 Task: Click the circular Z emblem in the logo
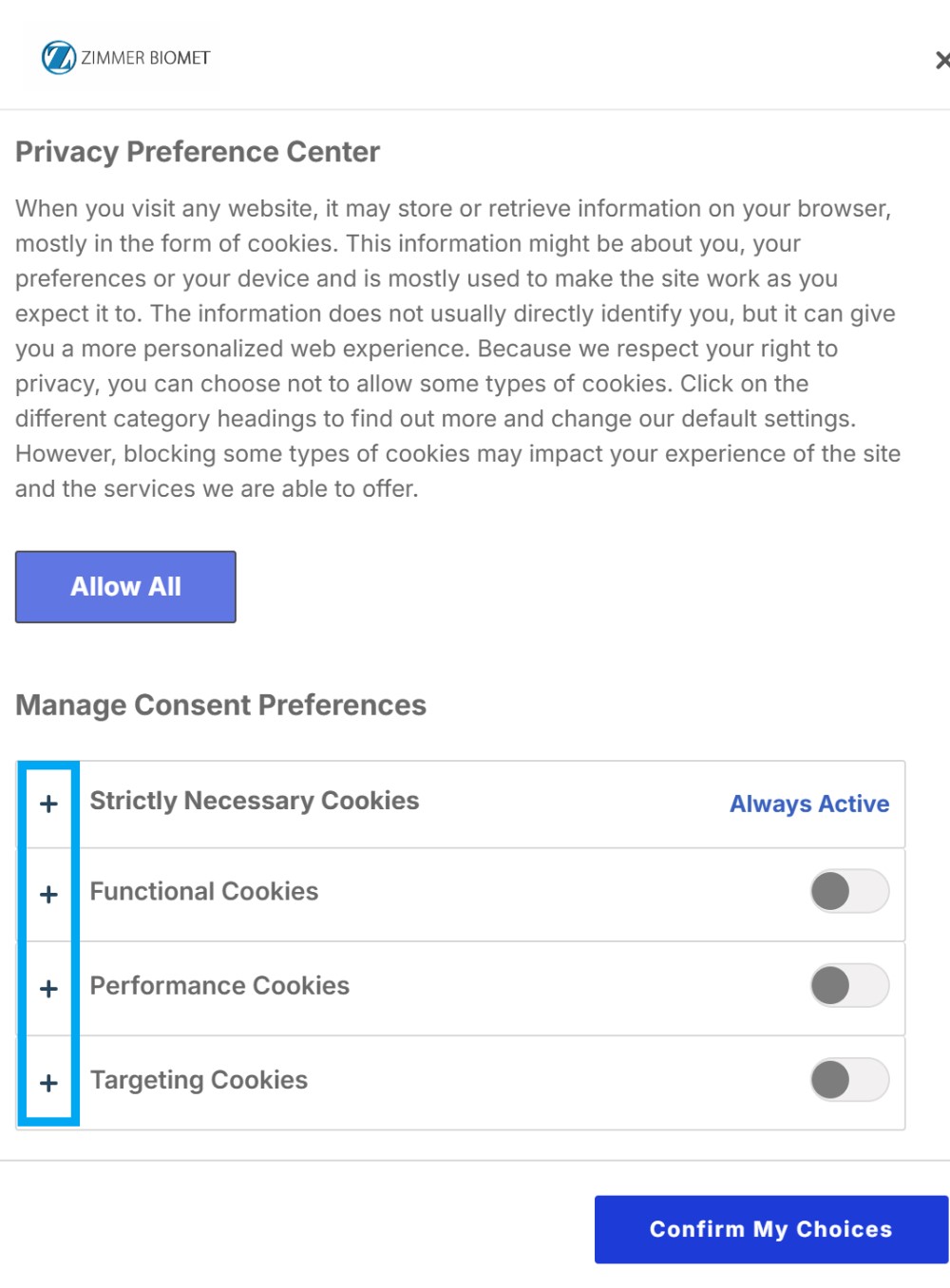tap(58, 58)
